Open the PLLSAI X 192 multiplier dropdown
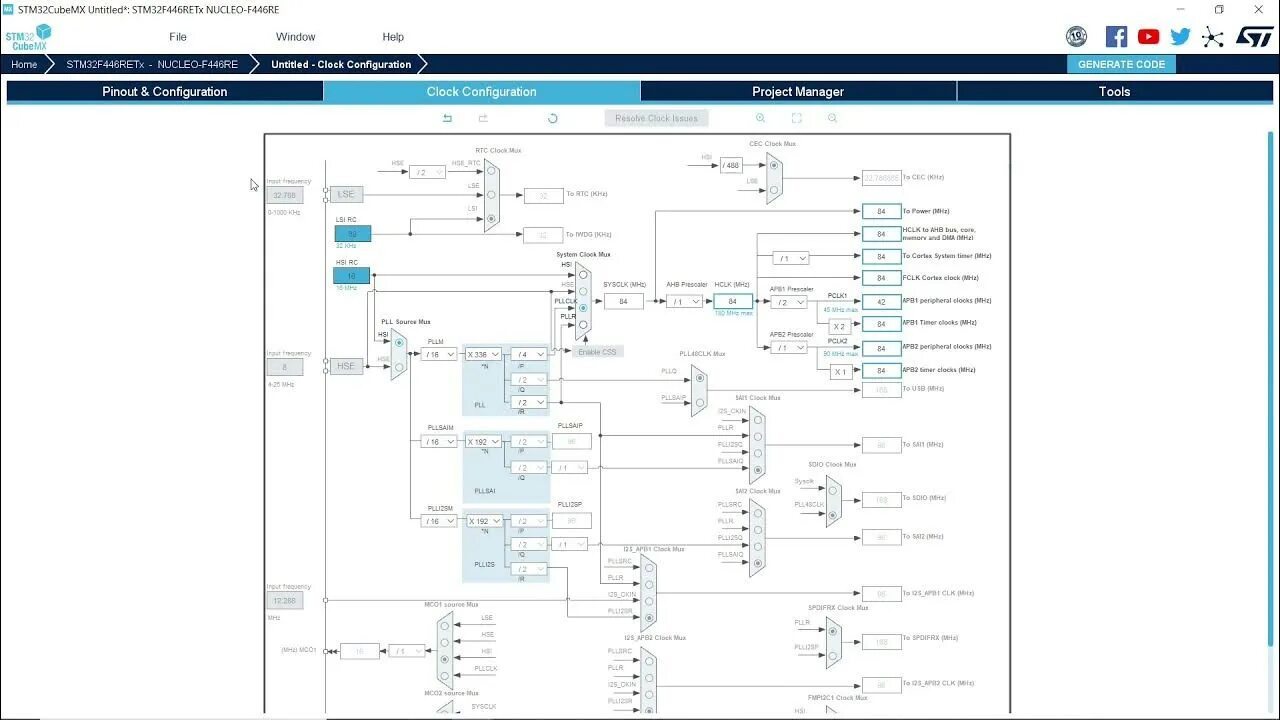The height and width of the screenshot is (720, 1280). coord(483,441)
